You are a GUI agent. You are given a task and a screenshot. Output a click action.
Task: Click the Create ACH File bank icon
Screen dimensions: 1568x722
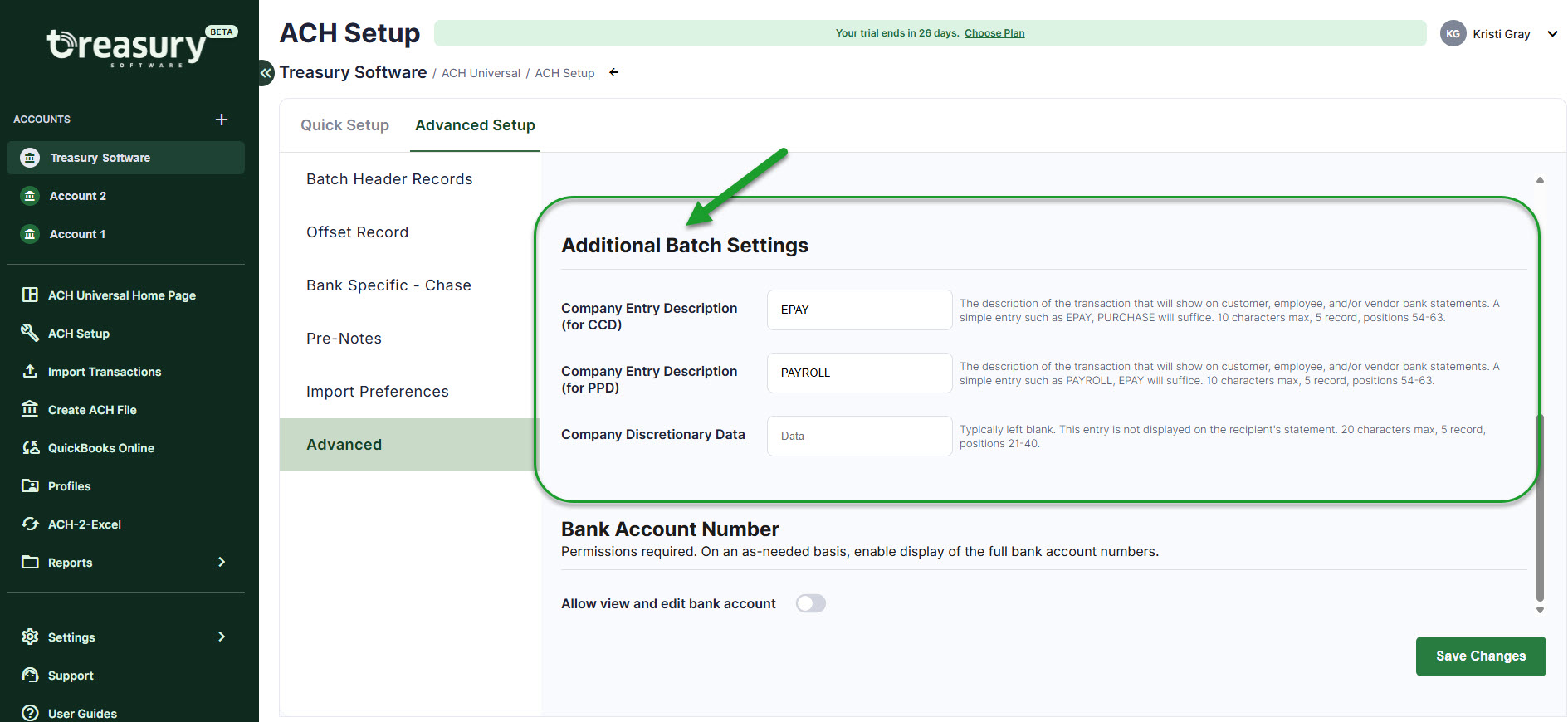[30, 409]
